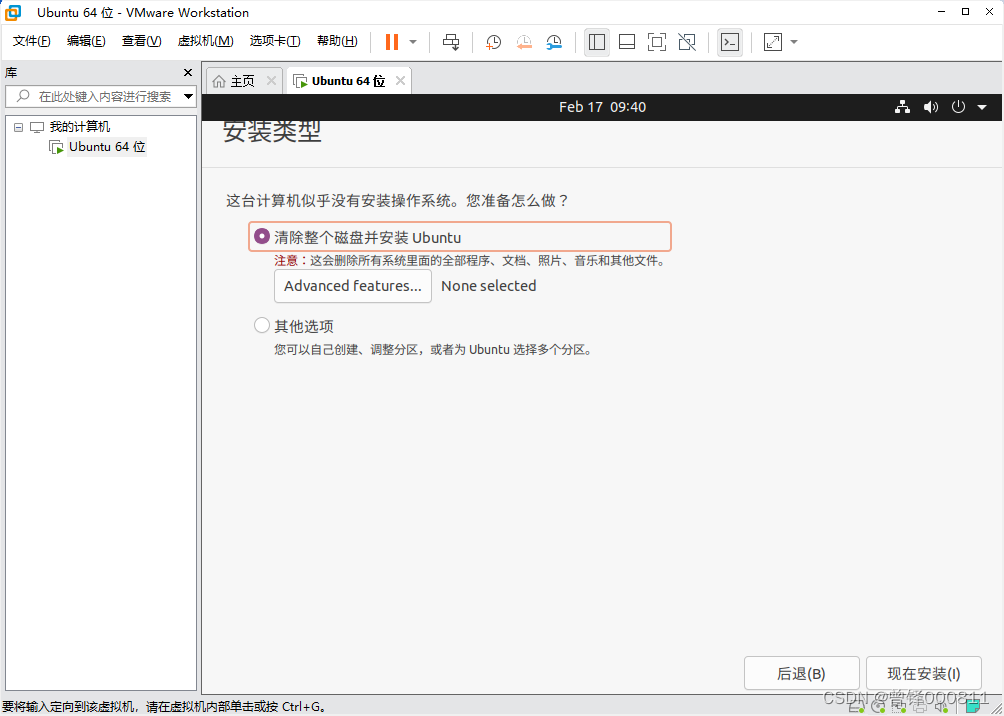Click the stretch guest display icon
Screen dimensions: 1004x716
[x=773, y=42]
